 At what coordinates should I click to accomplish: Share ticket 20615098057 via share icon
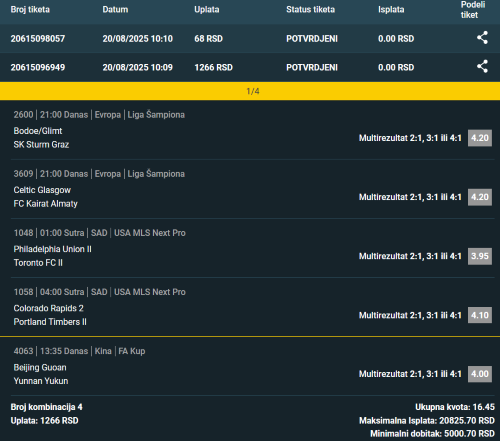(482, 38)
